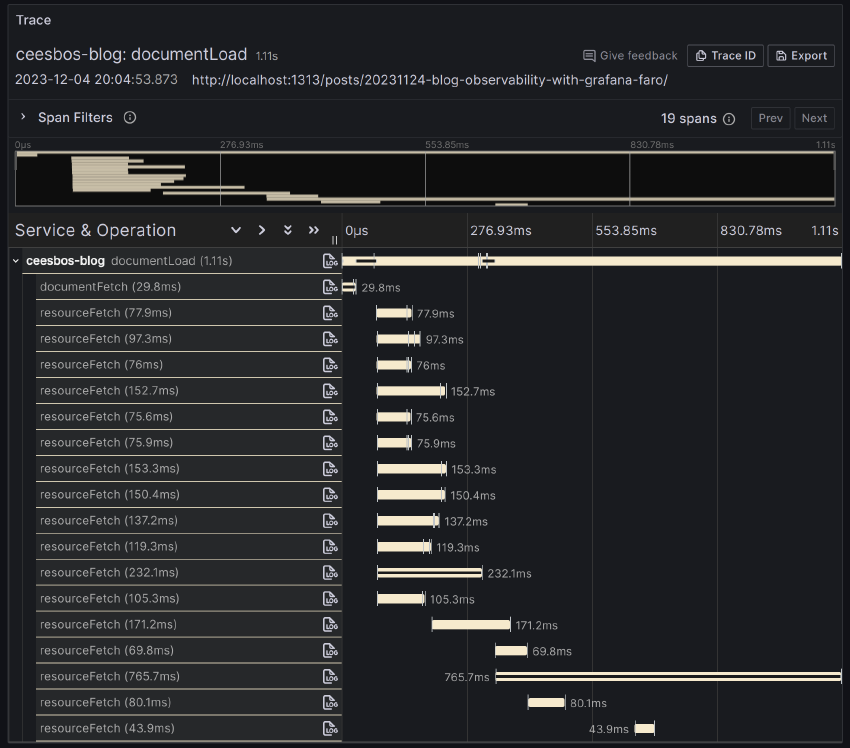Click the collapse all double-chevron icon
Viewport: 850px width, 748px height.
point(314,230)
